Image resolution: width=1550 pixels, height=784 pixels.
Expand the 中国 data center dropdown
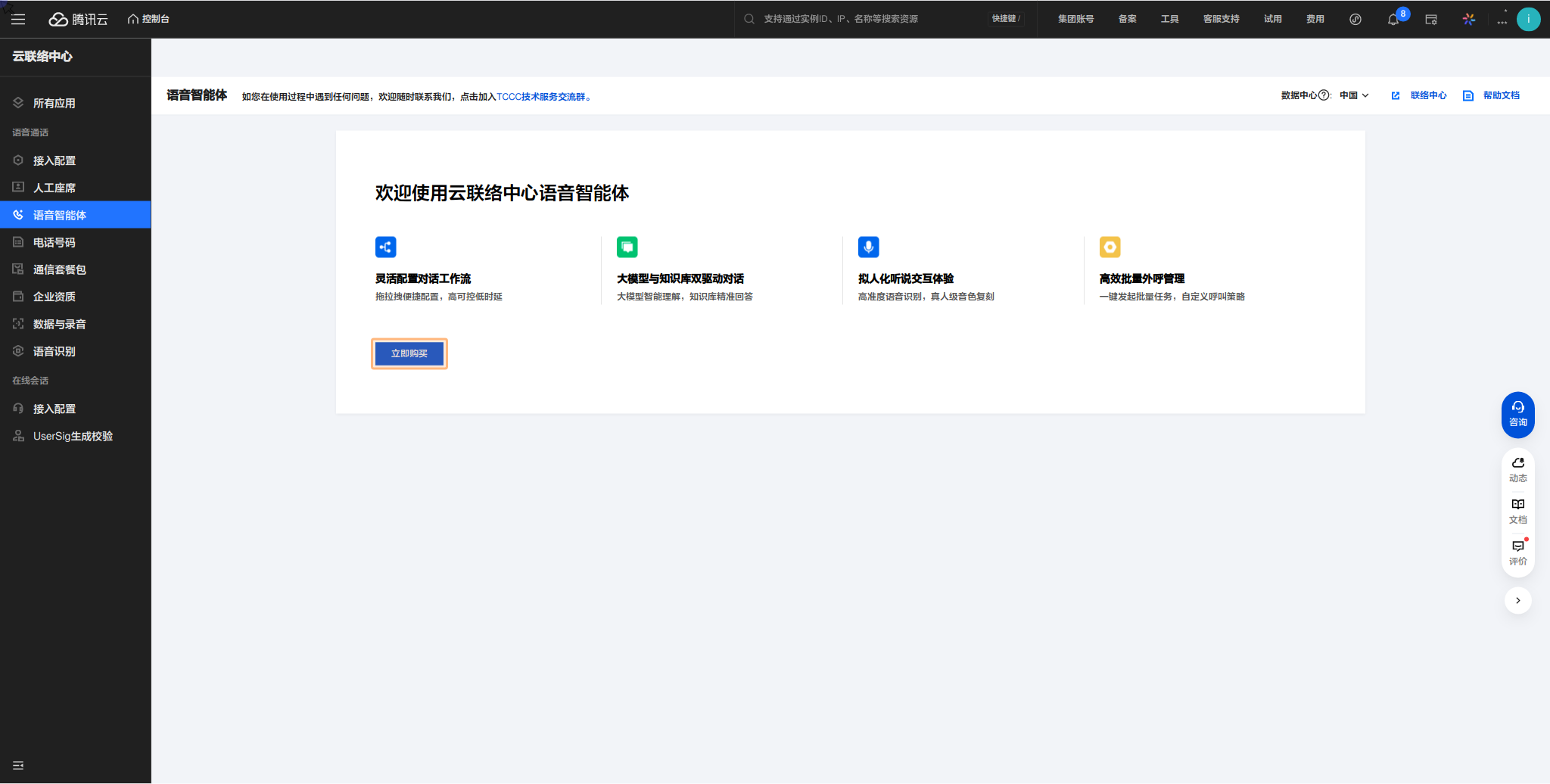pos(1354,95)
